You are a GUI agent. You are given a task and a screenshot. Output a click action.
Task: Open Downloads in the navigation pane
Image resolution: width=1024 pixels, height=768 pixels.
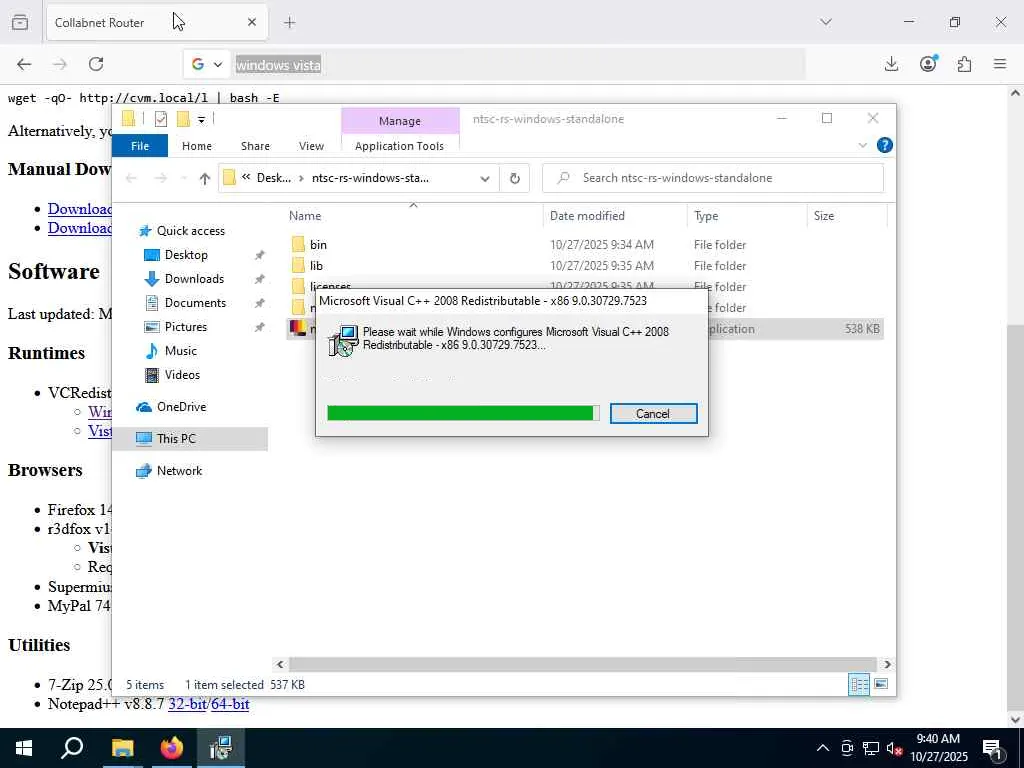(x=194, y=279)
